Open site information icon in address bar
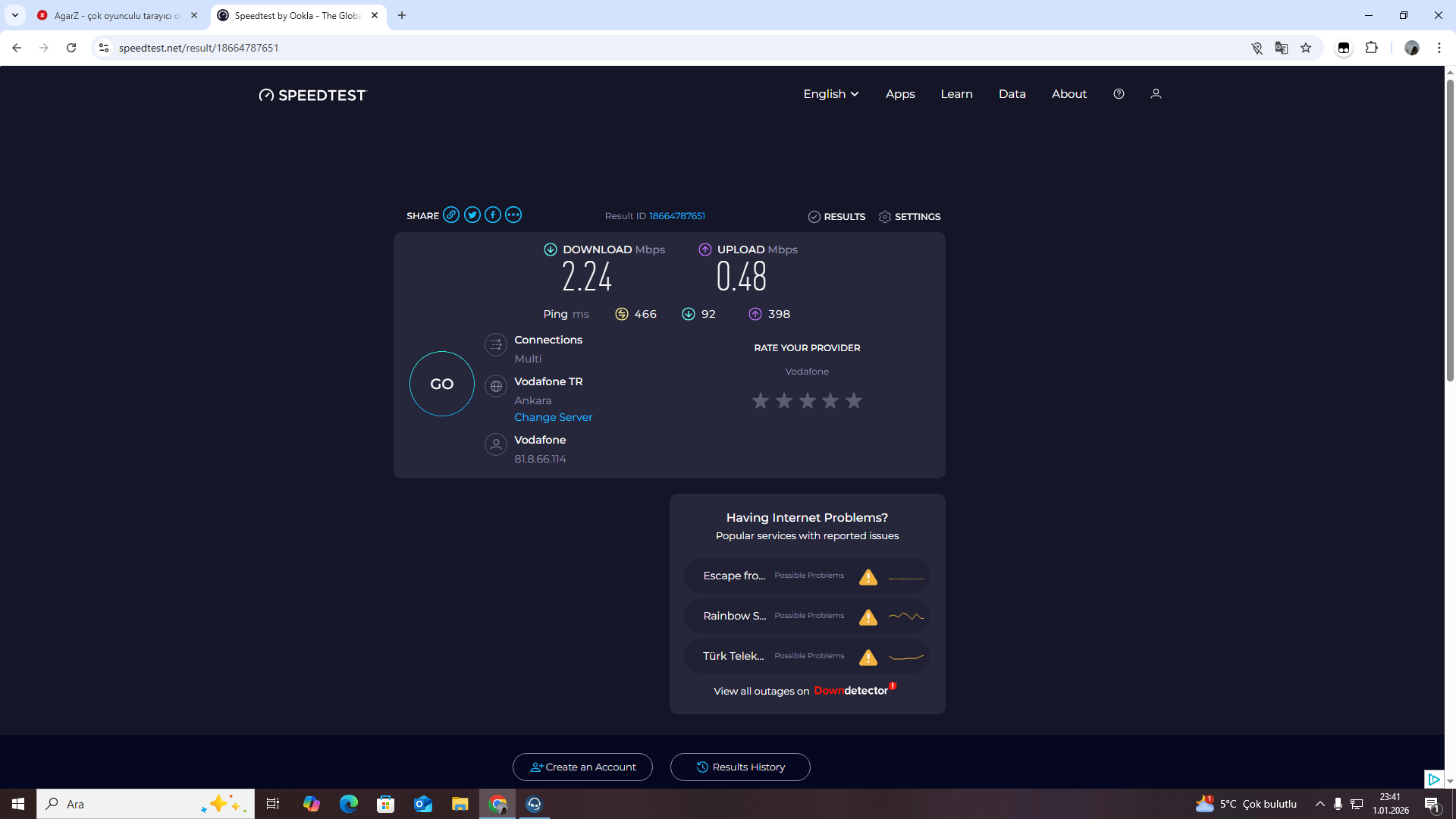The image size is (1456, 819). pyautogui.click(x=104, y=48)
